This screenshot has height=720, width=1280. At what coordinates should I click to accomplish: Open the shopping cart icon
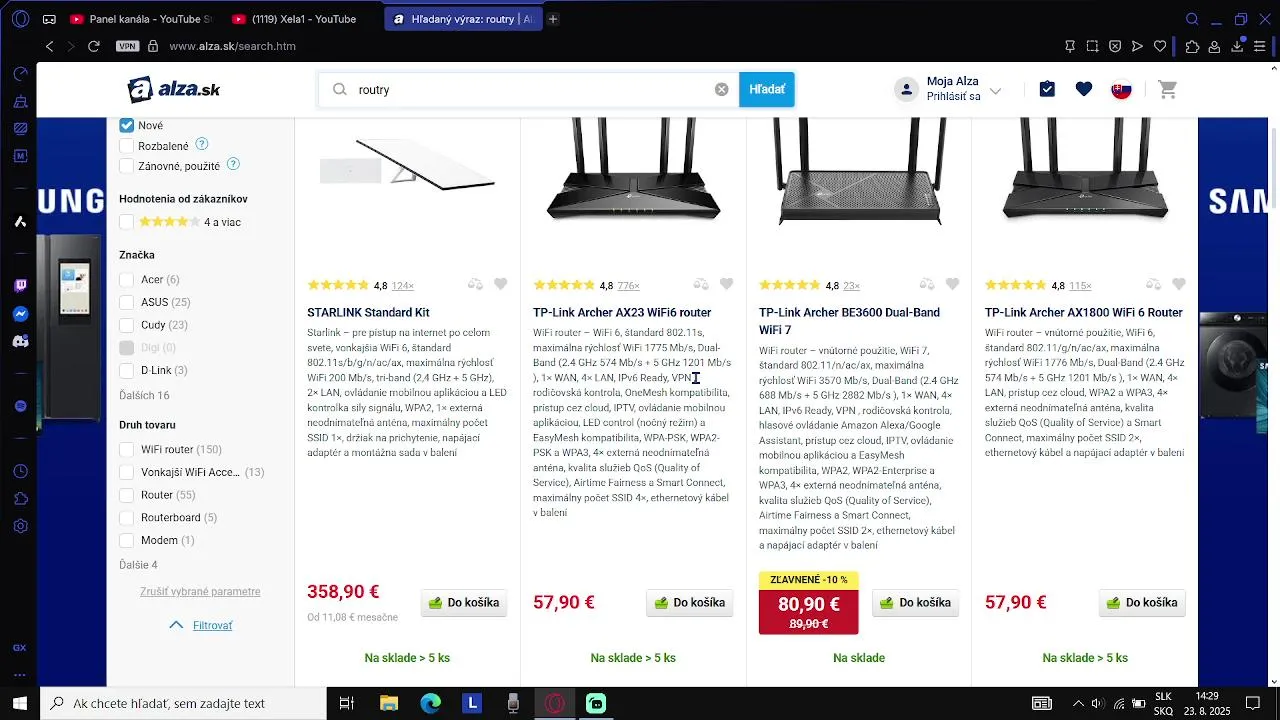point(1167,90)
